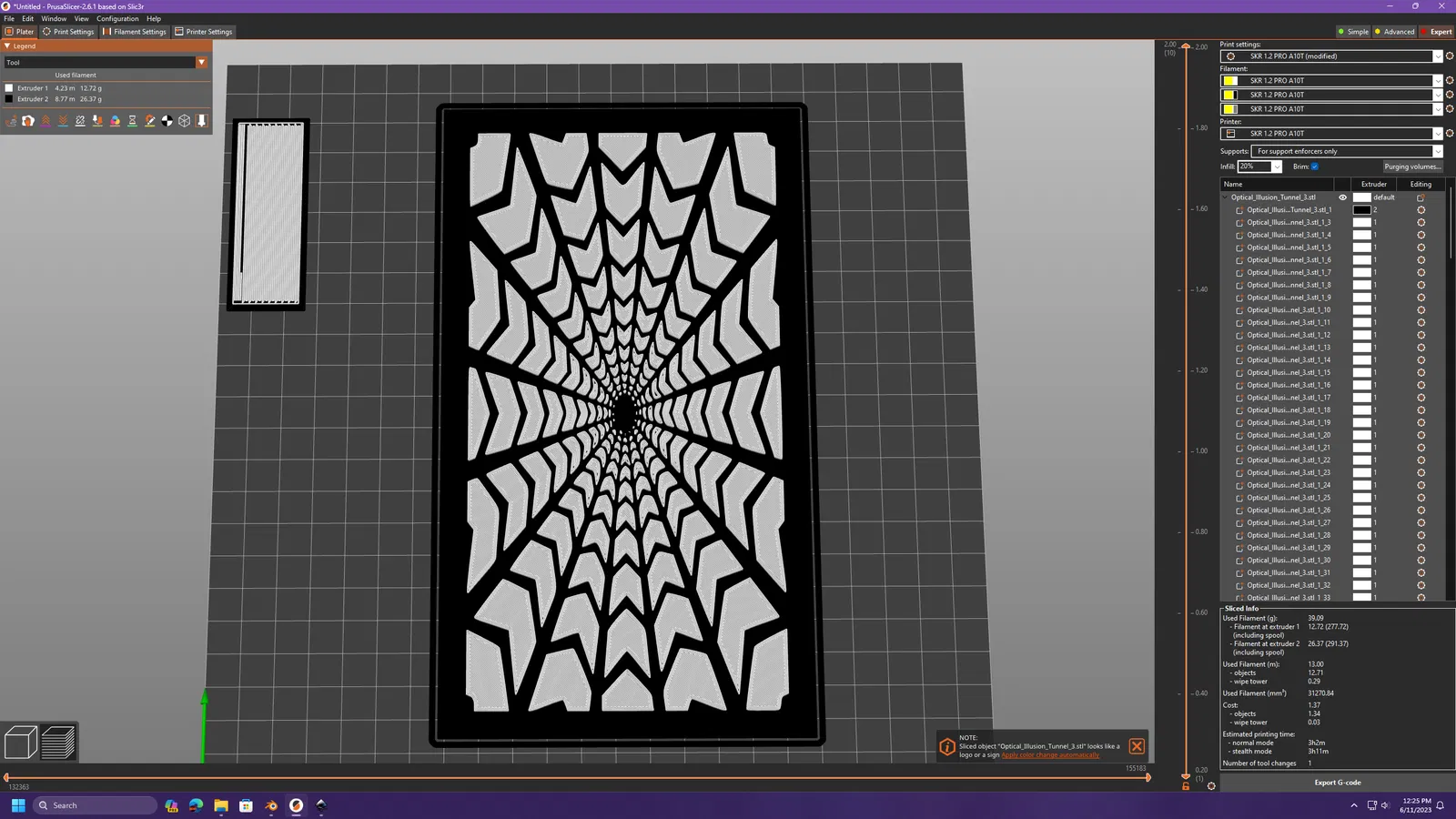This screenshot has width=1456, height=819.
Task: Toggle color changes icon in legend toolbar
Action: (115, 120)
